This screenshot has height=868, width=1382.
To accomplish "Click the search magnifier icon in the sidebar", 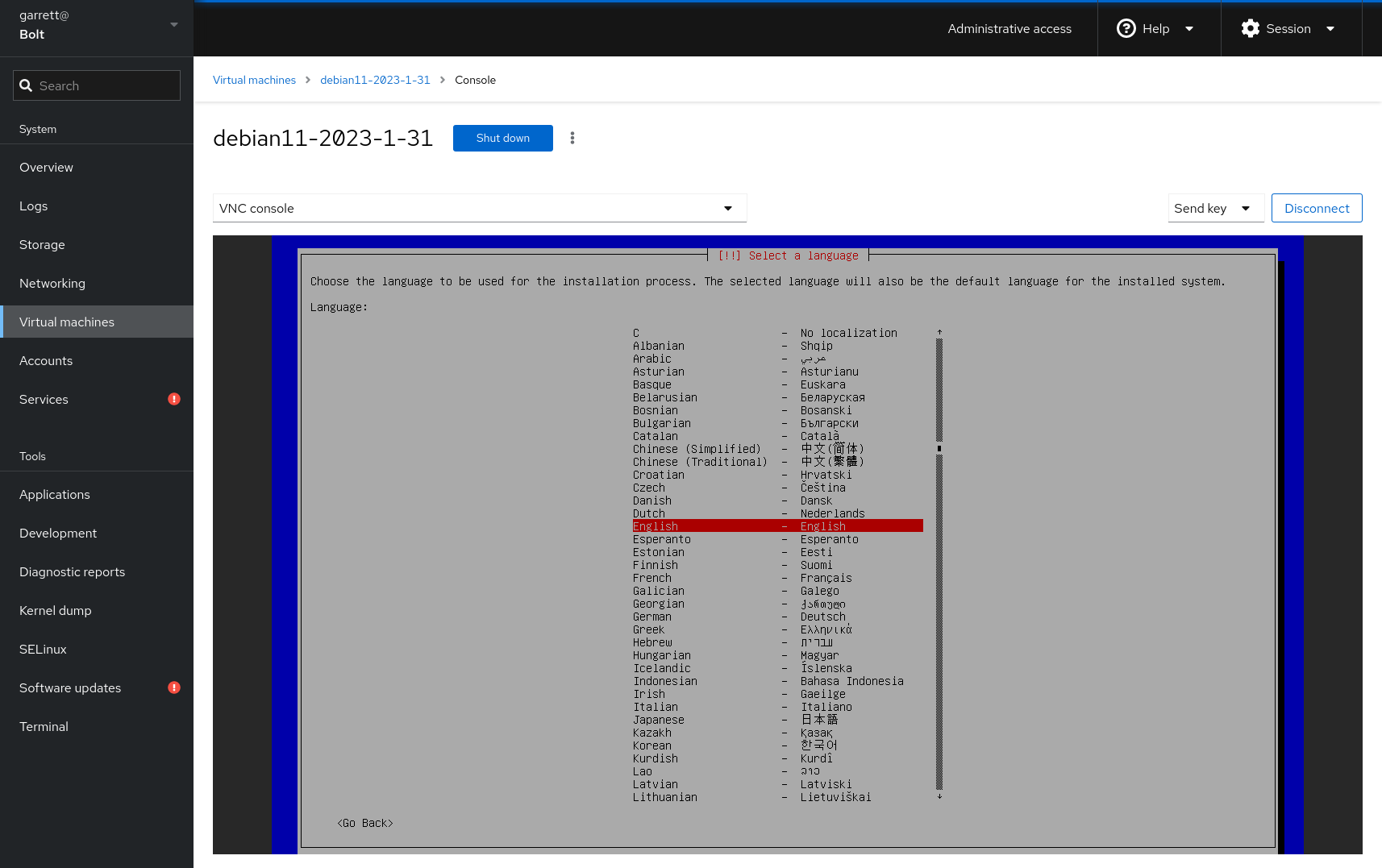I will coord(27,85).
